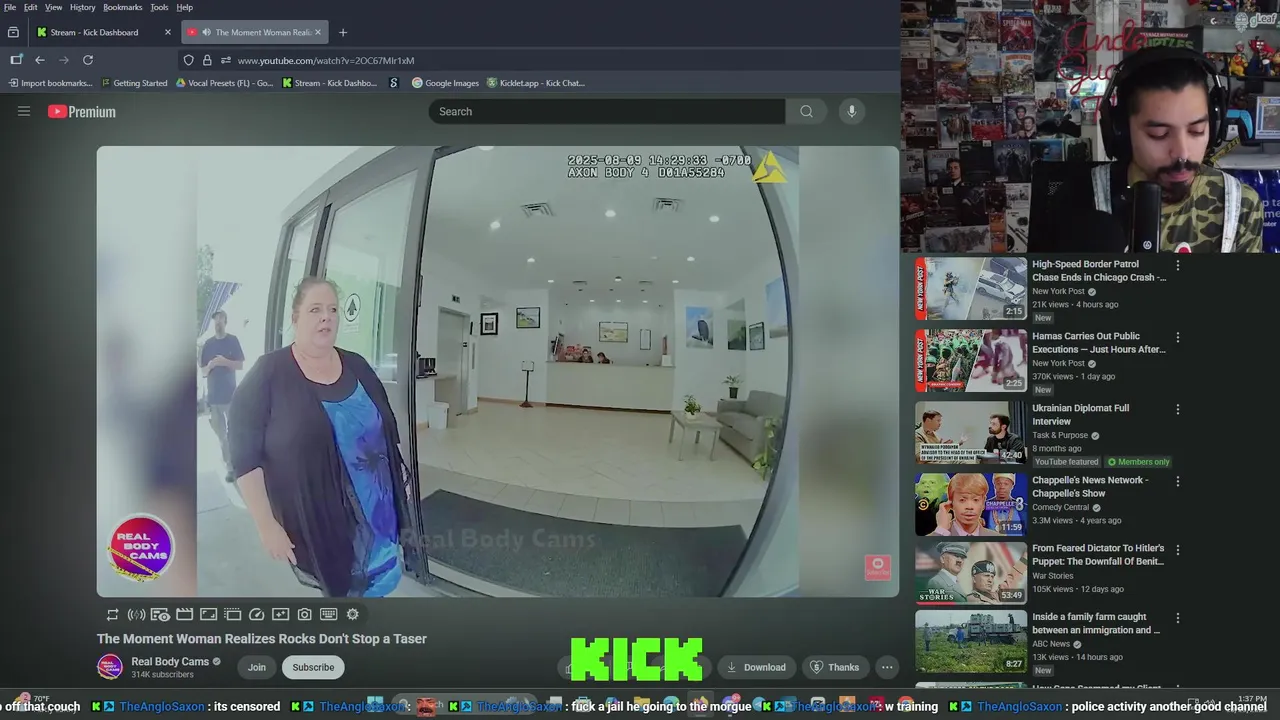Select The Moment Woman Realizes tab
The image size is (1280, 720).
[254, 32]
